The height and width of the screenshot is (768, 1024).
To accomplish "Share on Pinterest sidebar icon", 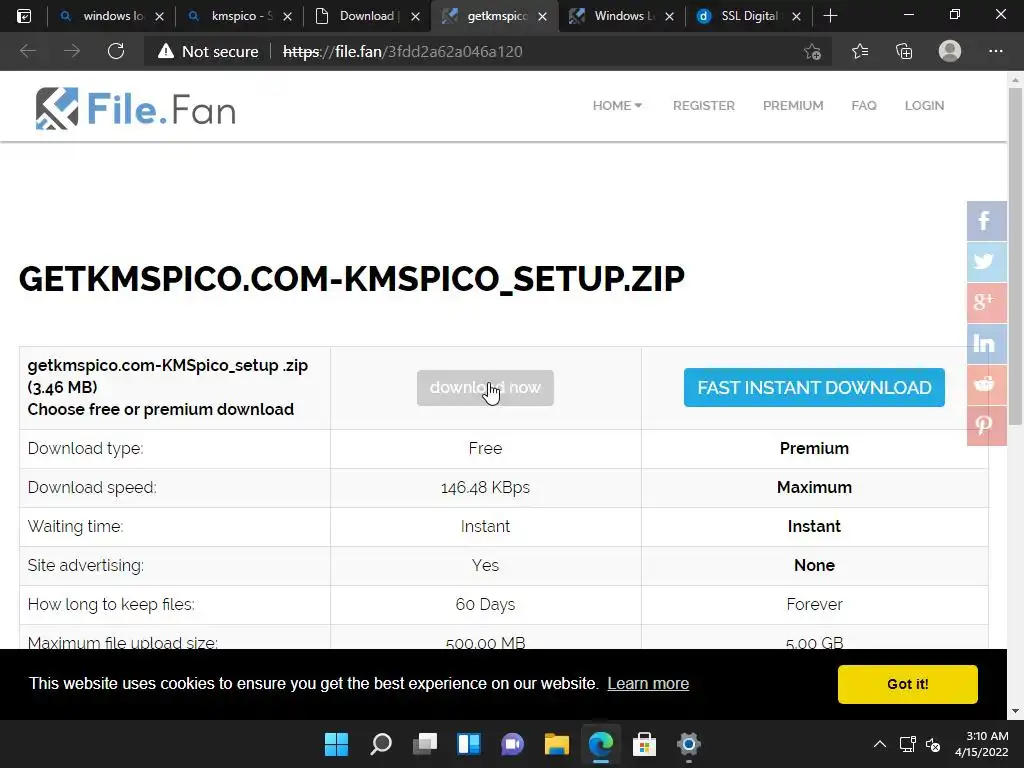I will coord(986,425).
